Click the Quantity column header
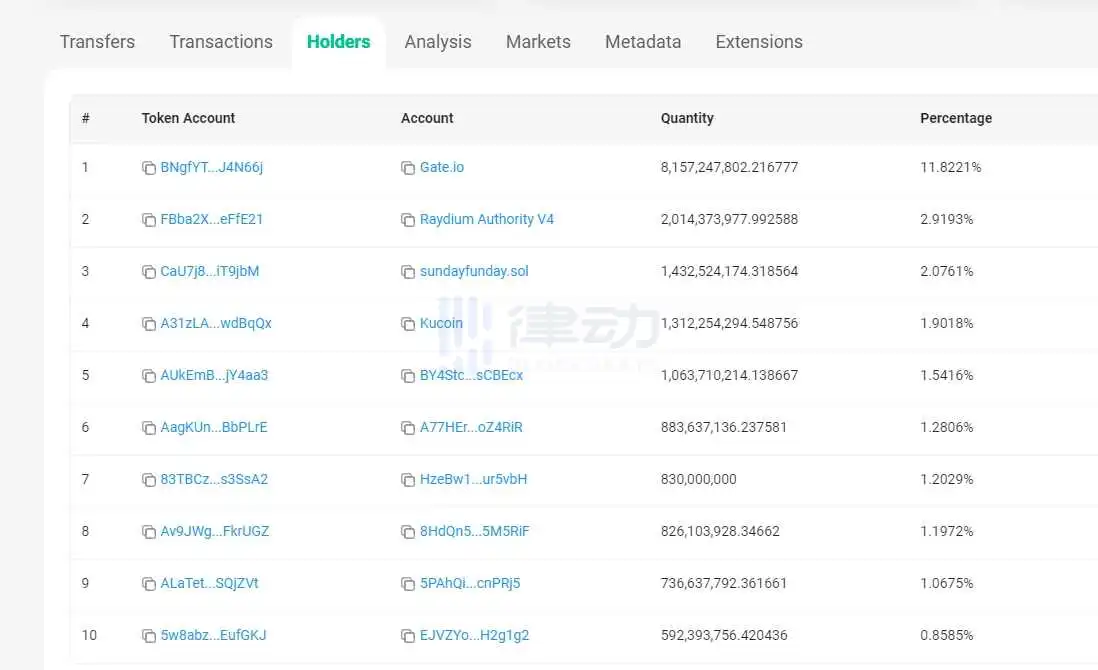The height and width of the screenshot is (670, 1098). [x=687, y=118]
